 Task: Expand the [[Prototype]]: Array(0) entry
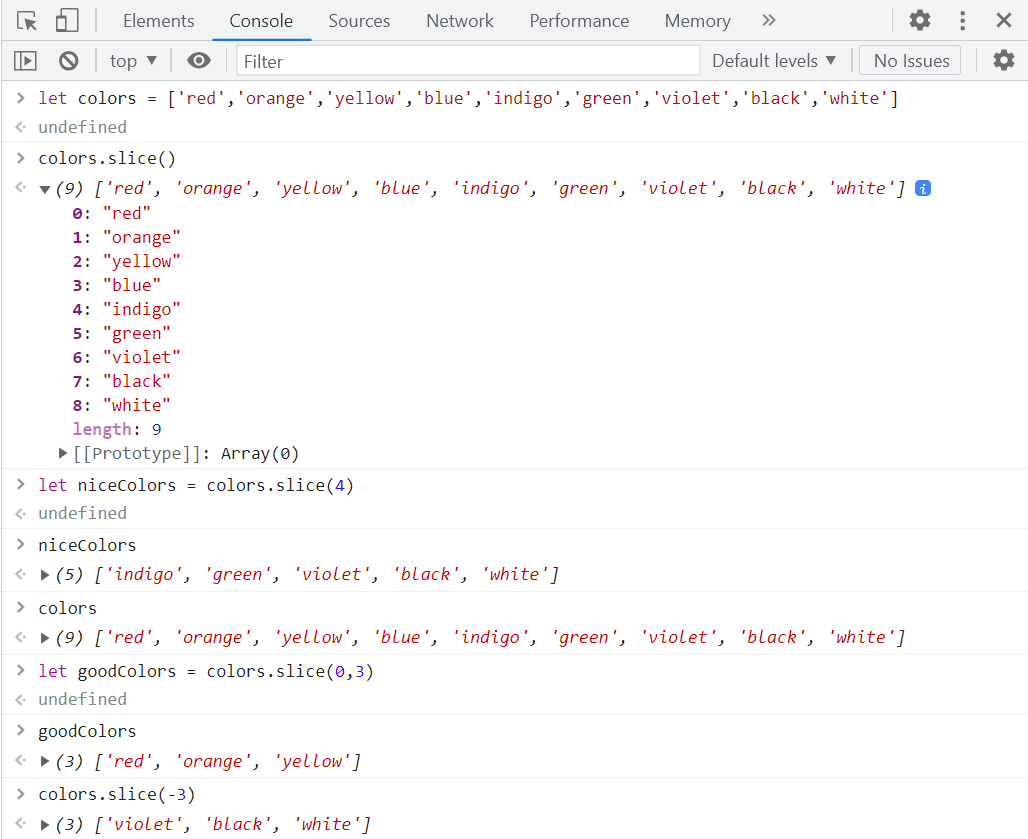coord(63,453)
